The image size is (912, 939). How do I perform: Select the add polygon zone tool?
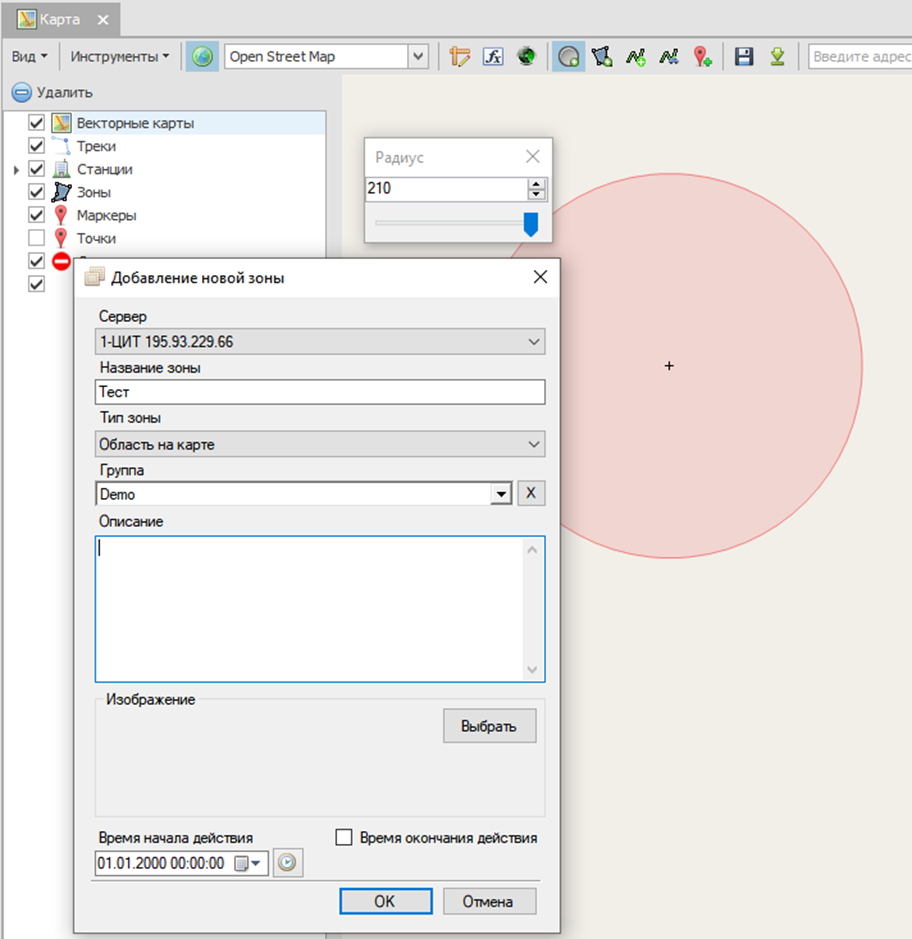coord(601,57)
